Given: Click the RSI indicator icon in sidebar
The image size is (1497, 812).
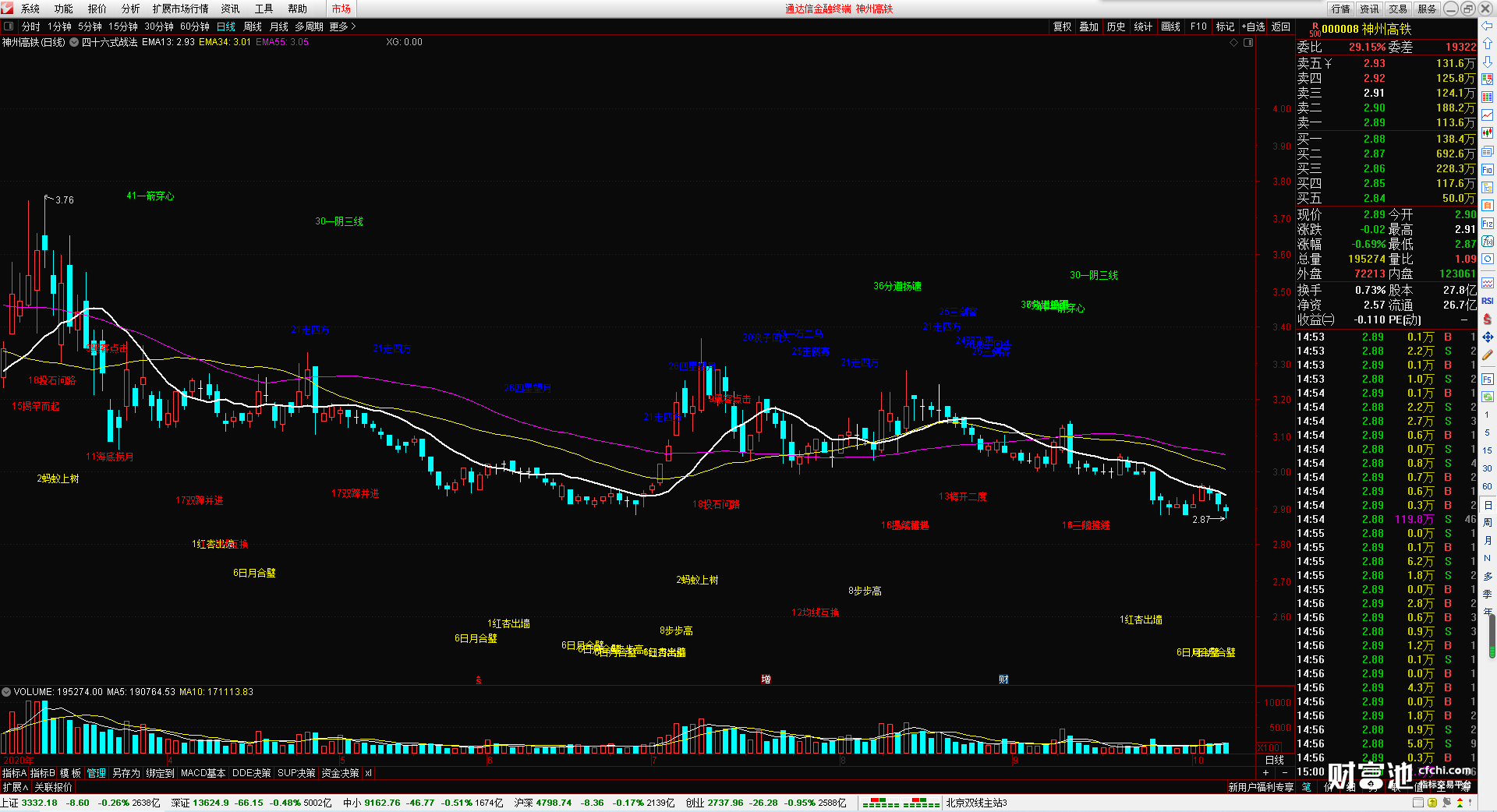Looking at the screenshot, I should tap(1487, 301).
